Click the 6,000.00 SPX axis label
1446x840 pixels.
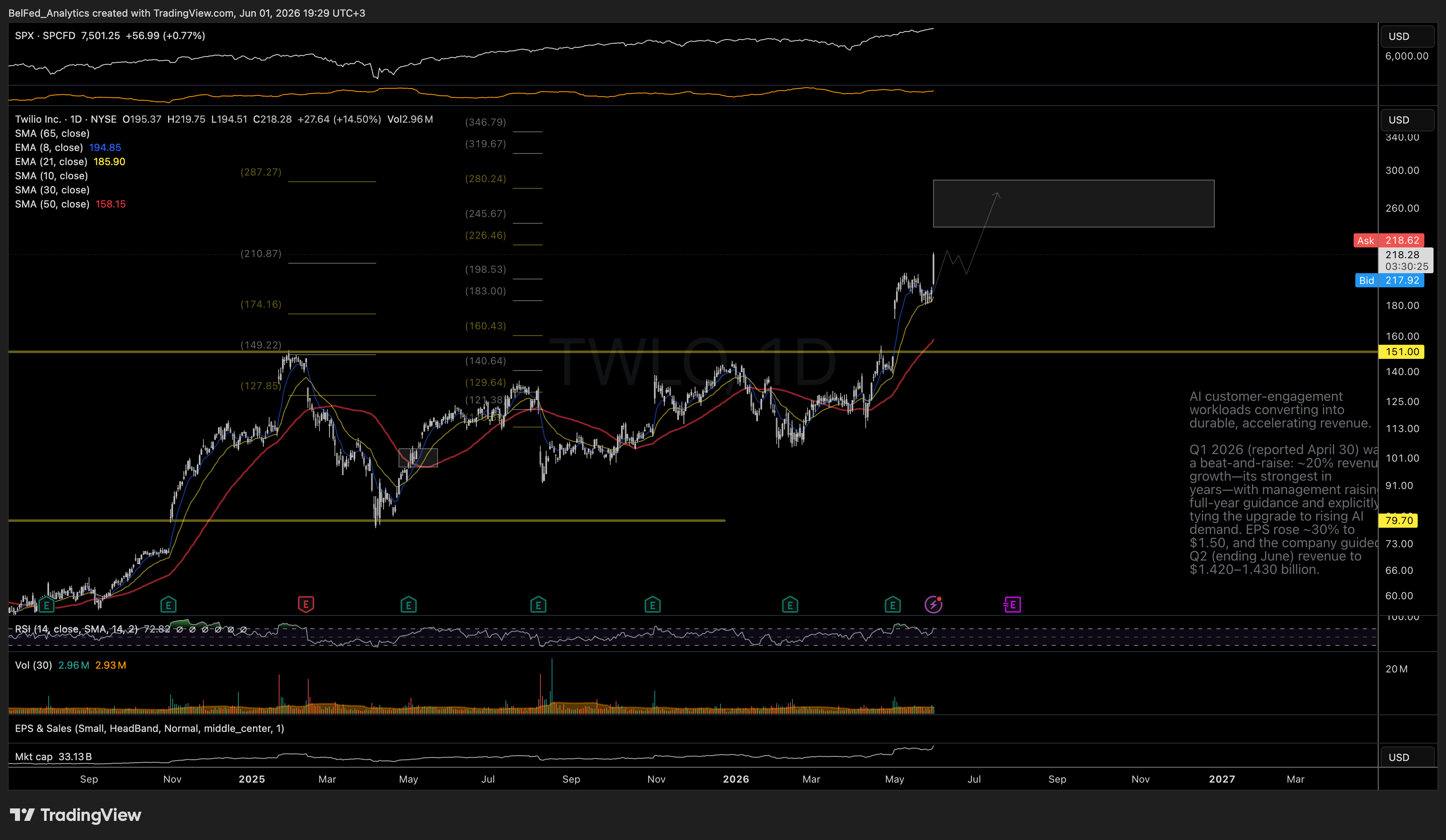1406,56
